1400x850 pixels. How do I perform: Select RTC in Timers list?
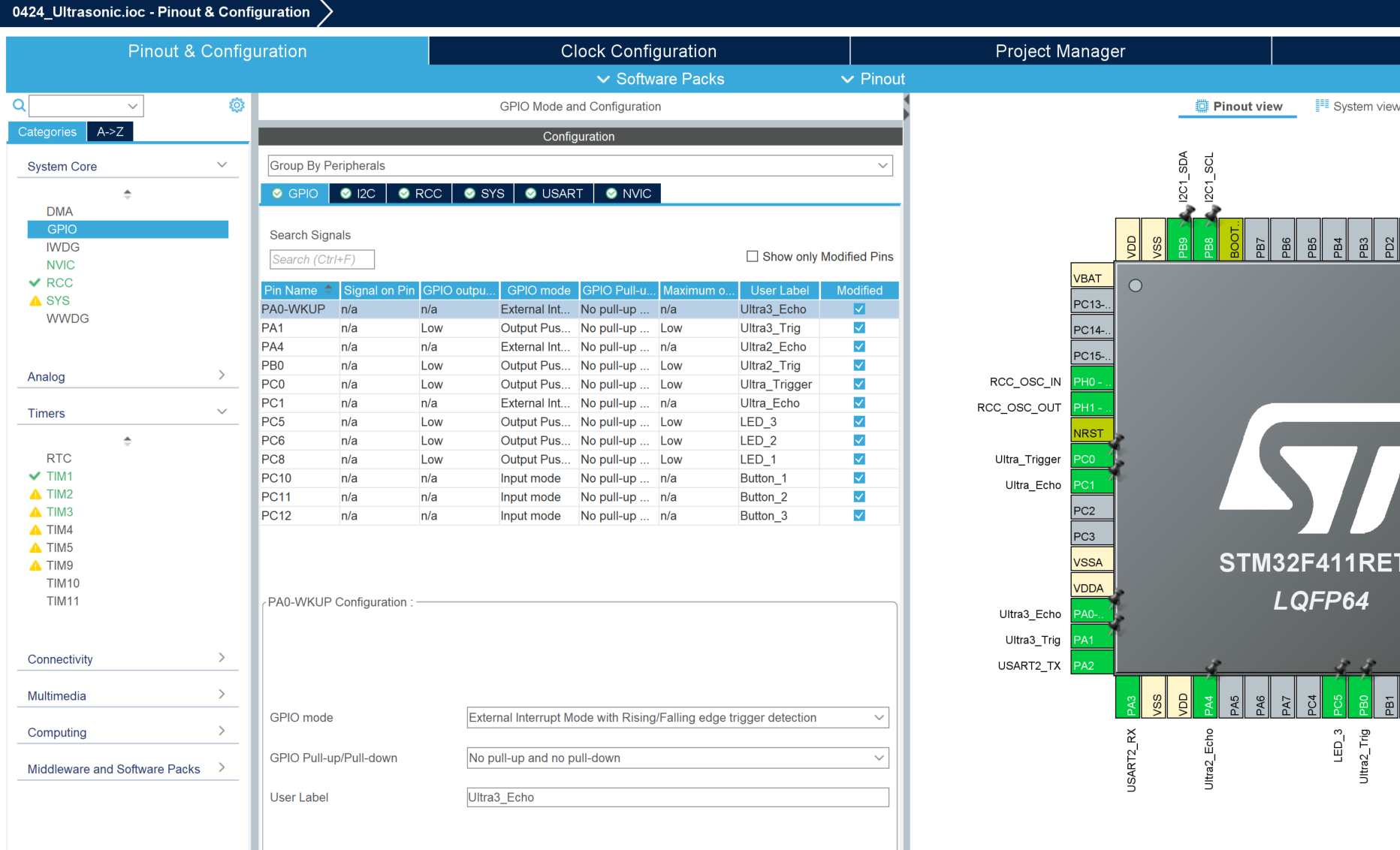tap(59, 458)
